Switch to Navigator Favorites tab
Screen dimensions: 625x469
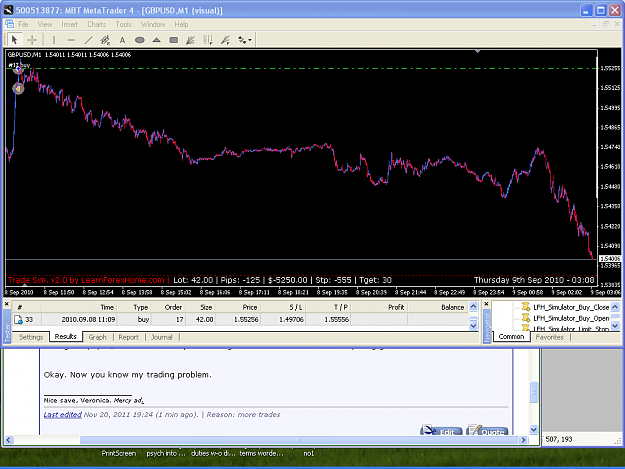tap(550, 337)
